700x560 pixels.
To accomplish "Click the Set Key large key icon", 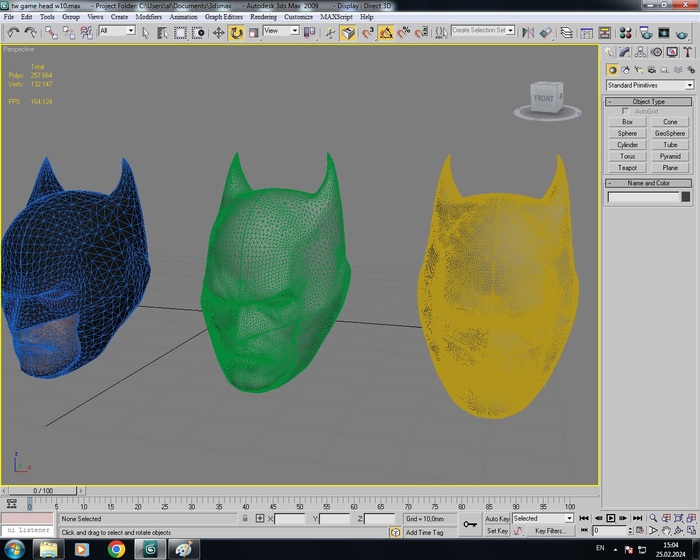I will pos(470,524).
